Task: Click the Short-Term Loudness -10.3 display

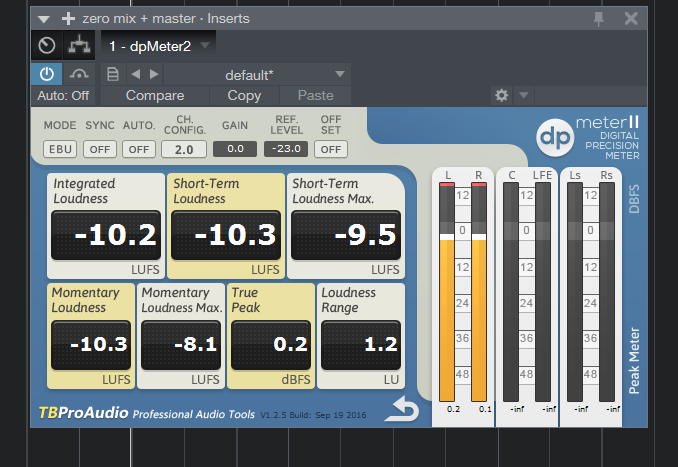Action: pos(226,235)
